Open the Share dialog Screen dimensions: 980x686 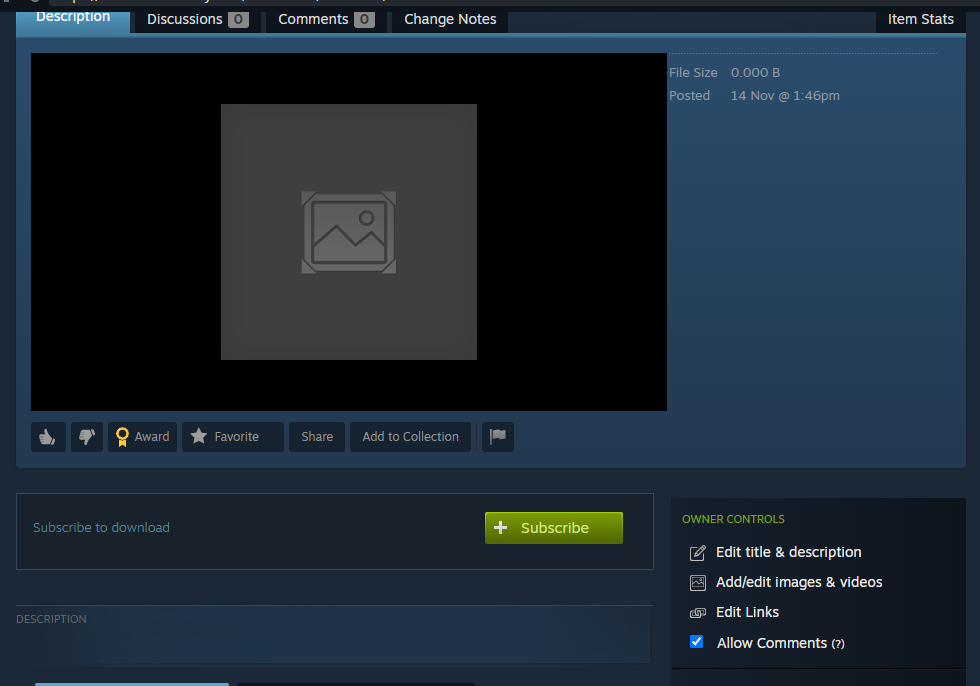(317, 437)
